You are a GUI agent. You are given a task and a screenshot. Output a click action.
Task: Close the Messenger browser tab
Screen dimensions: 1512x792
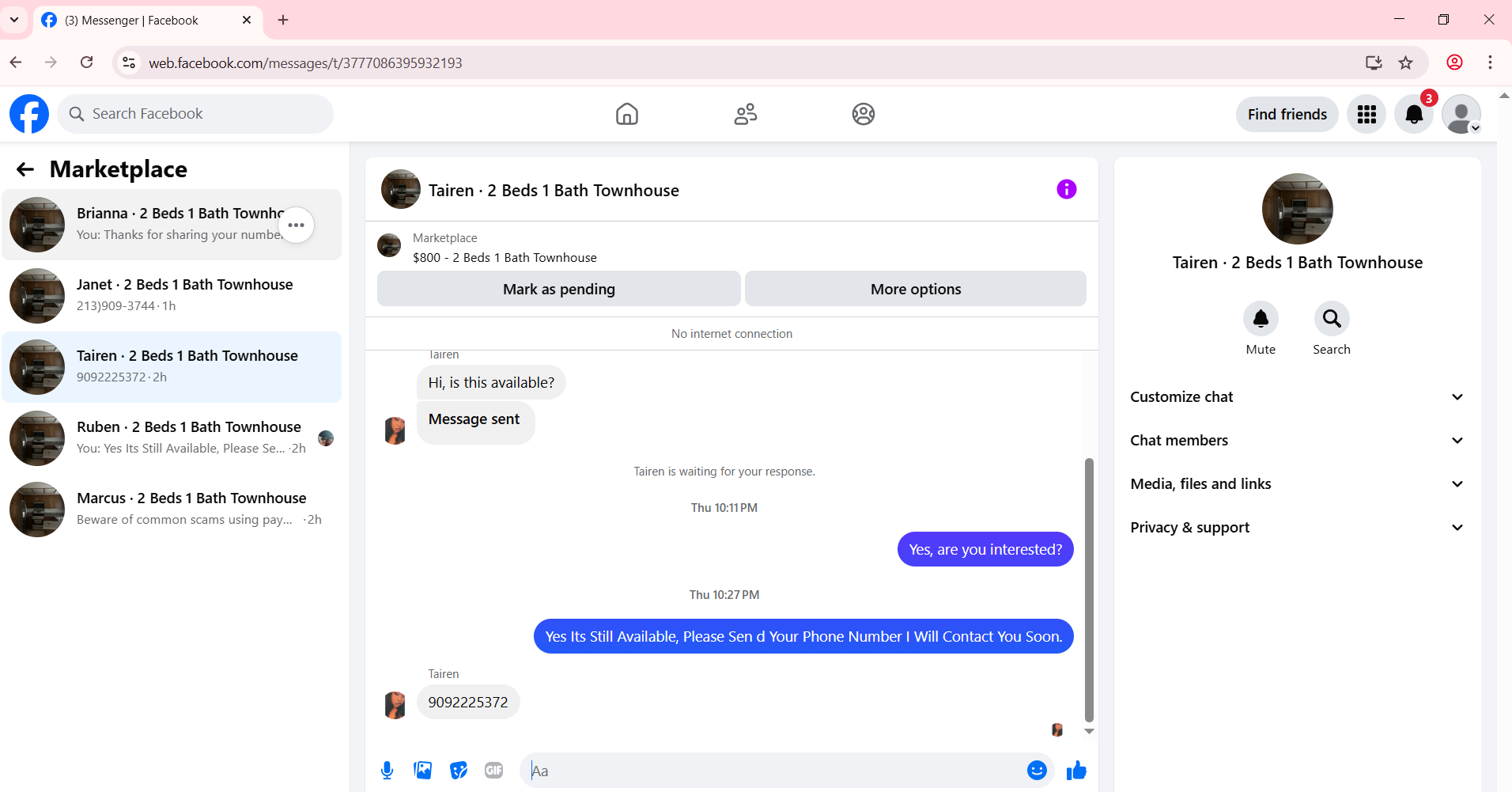247,20
